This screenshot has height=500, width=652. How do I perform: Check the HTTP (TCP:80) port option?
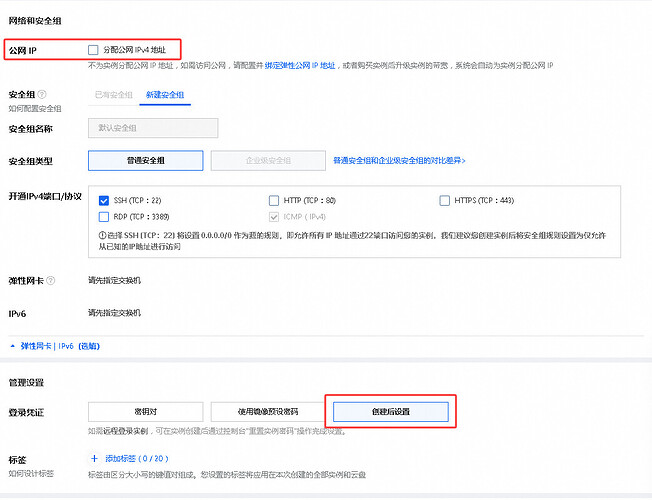[x=274, y=200]
